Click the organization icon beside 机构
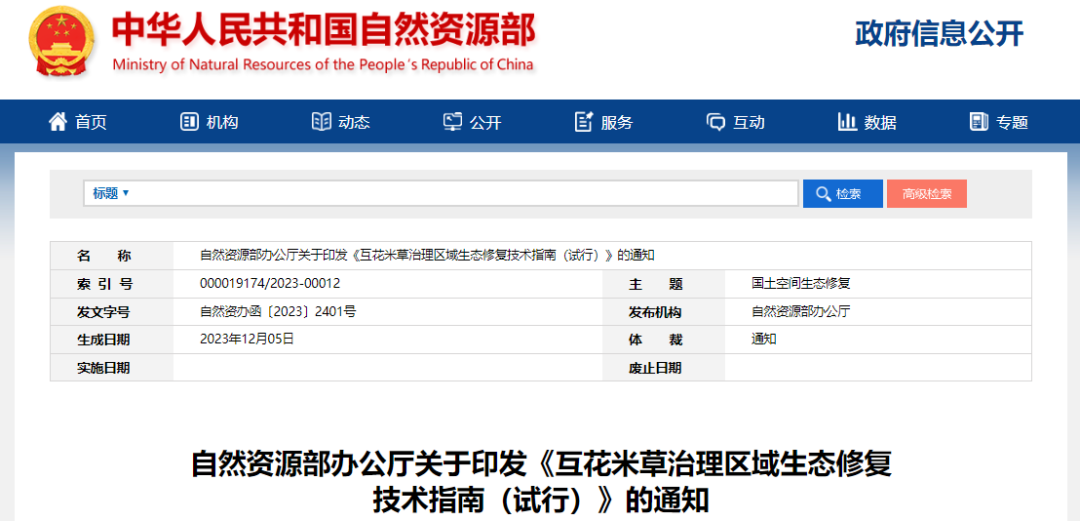1080x521 pixels. tap(189, 122)
